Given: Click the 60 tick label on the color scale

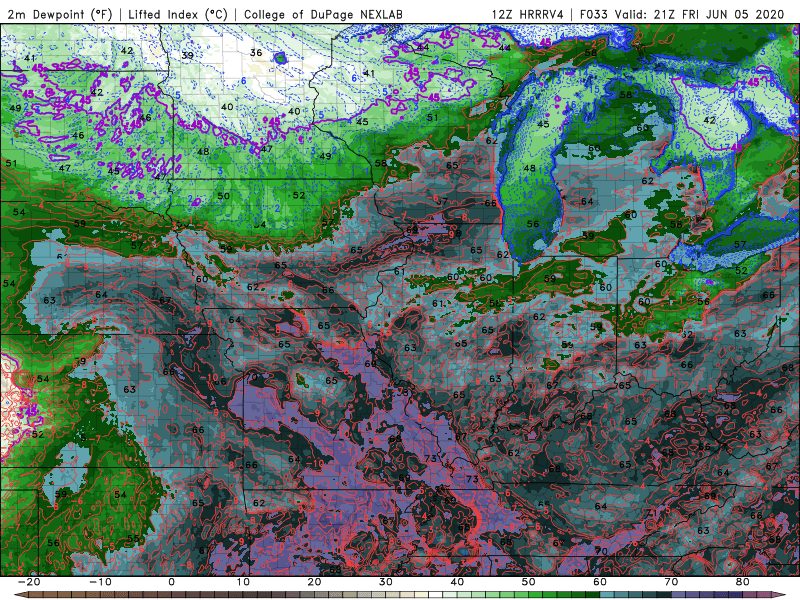Looking at the screenshot, I should pos(600,582).
